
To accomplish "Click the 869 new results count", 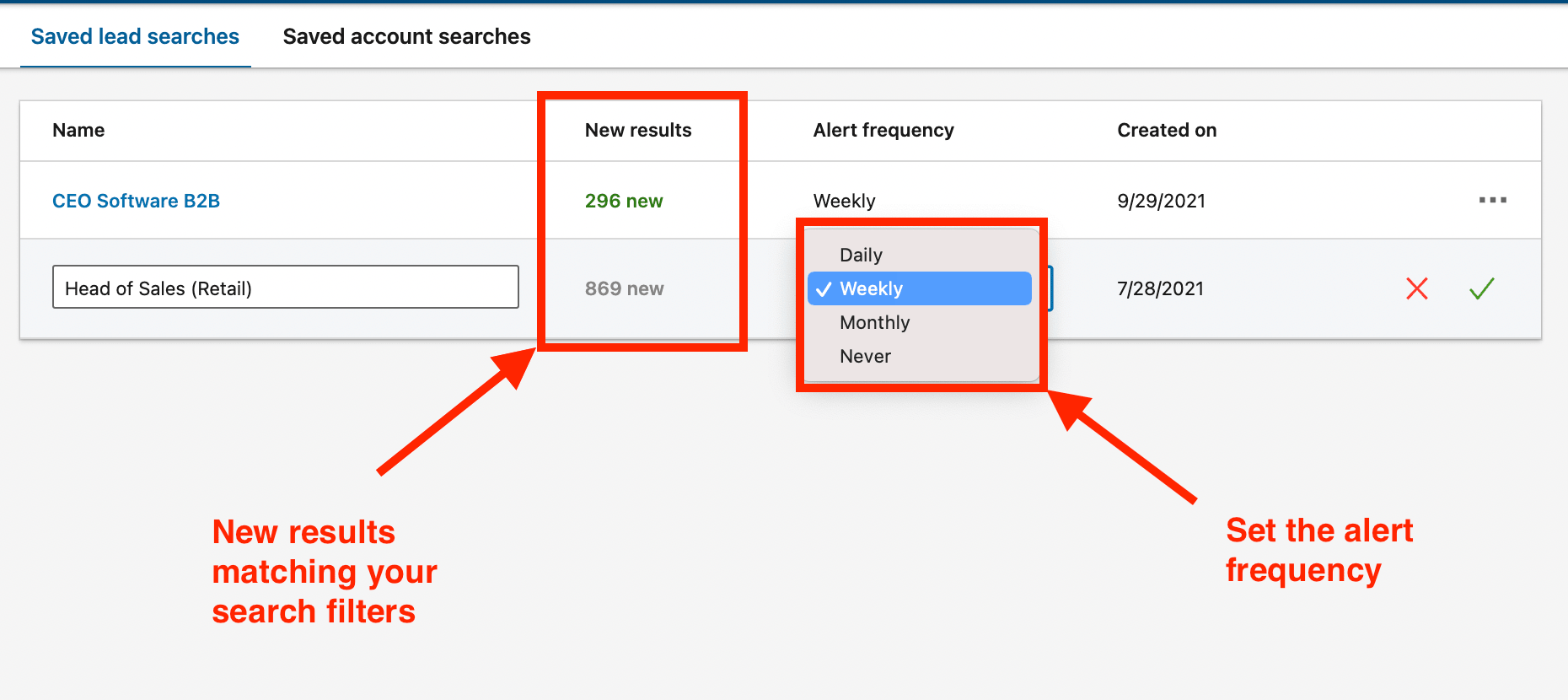I will pyautogui.click(x=624, y=288).
